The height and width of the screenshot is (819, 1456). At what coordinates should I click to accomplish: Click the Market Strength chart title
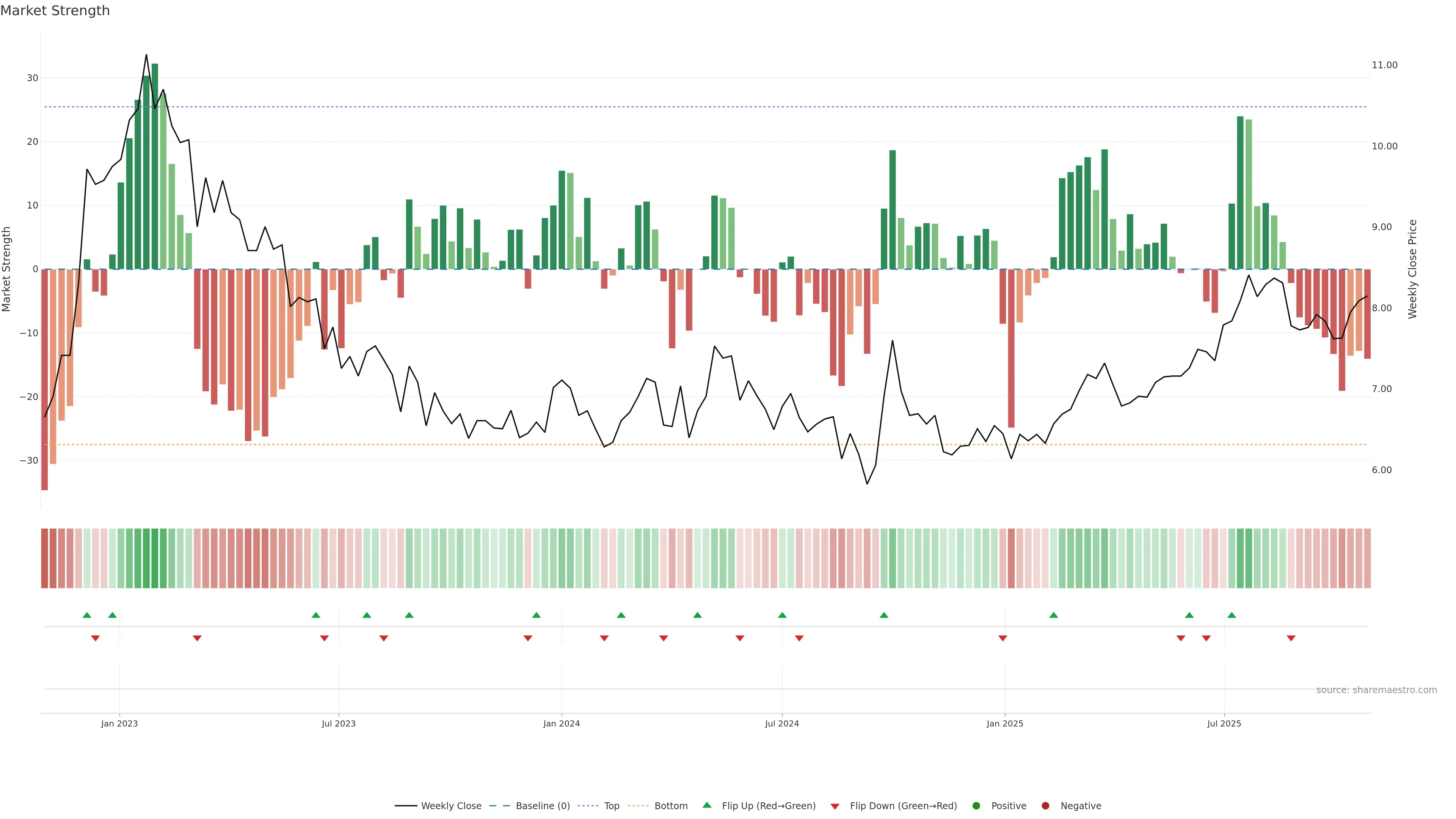coord(55,11)
